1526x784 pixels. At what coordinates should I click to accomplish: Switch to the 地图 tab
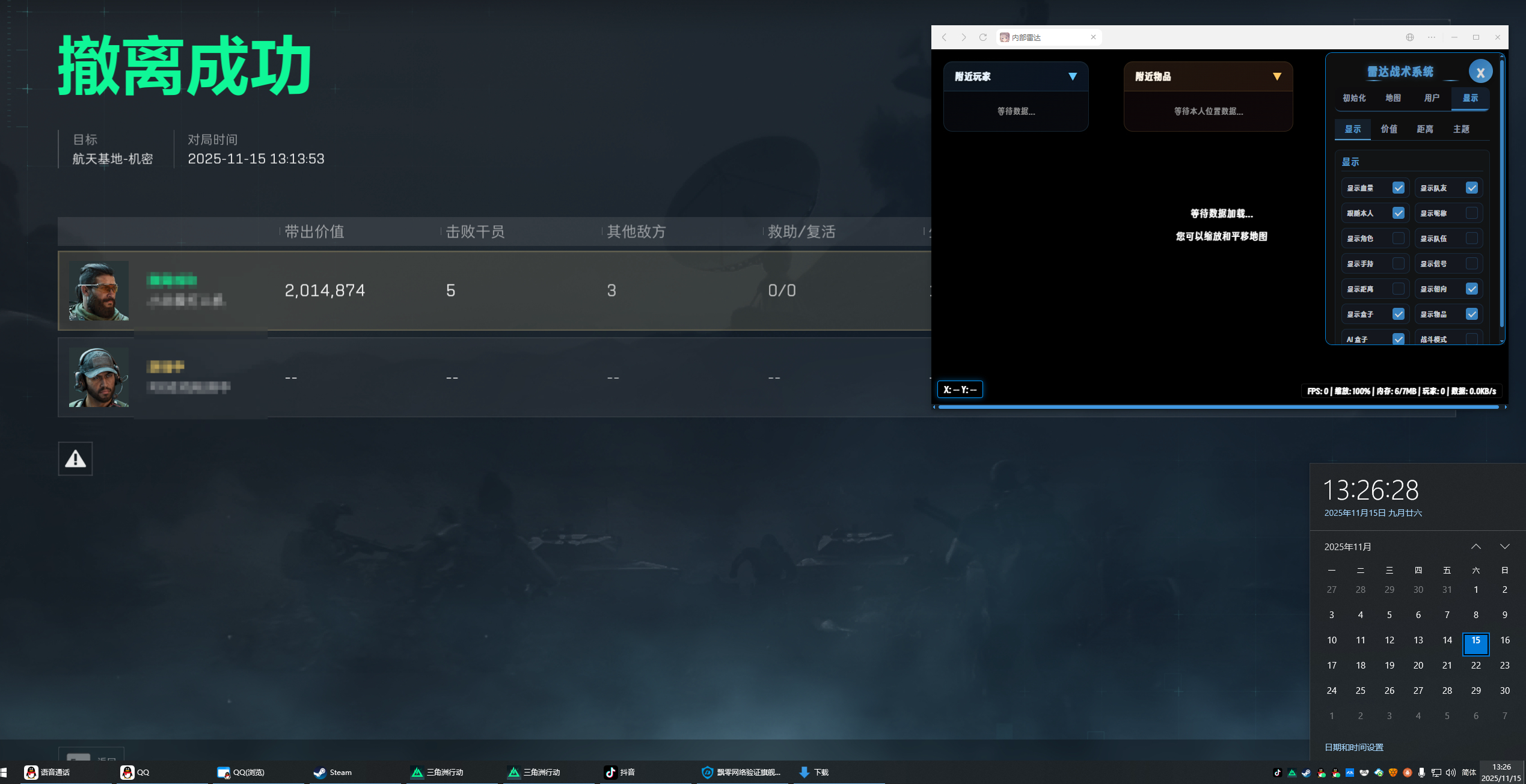[x=1393, y=98]
